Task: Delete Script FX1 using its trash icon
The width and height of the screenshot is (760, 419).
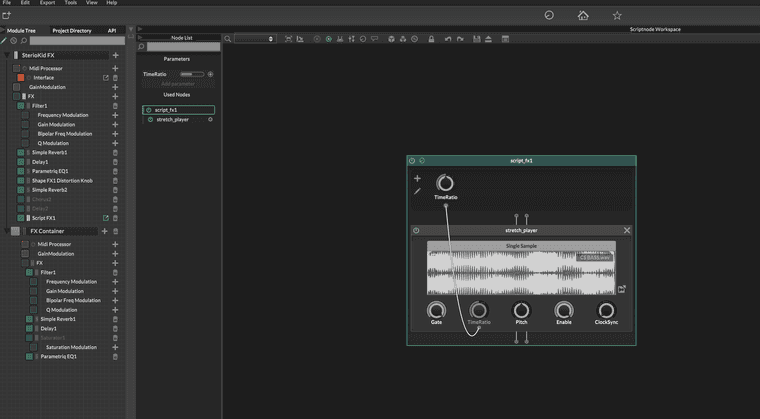Action: click(115, 217)
